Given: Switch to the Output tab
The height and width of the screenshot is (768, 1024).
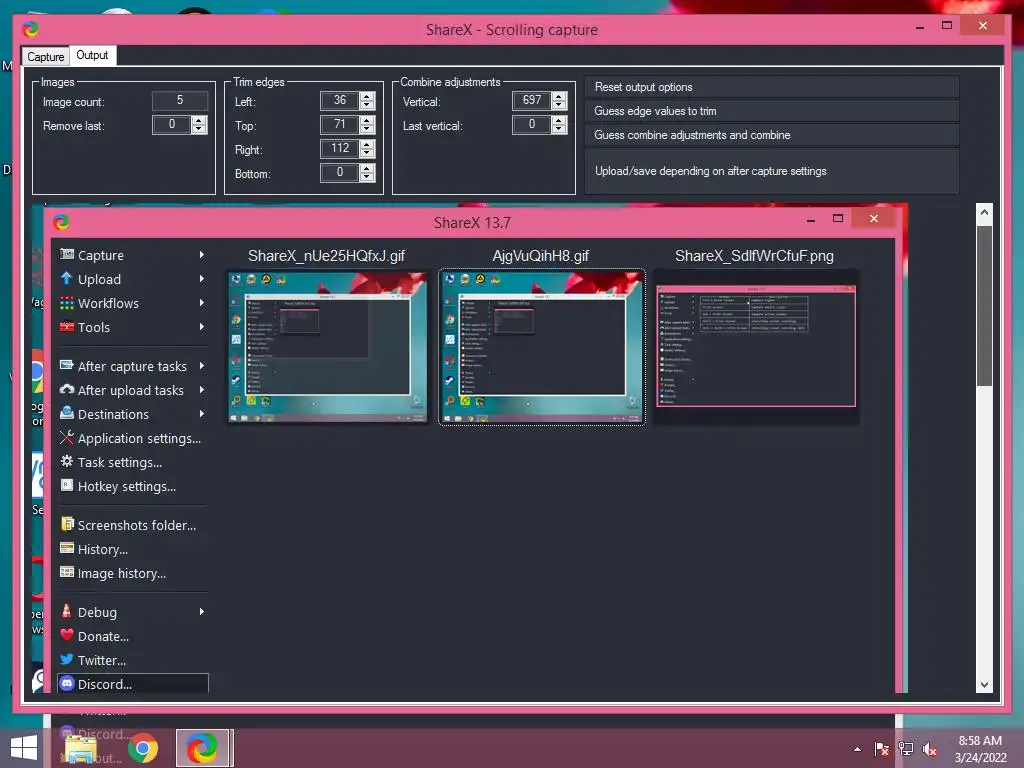Looking at the screenshot, I should click(92, 56).
